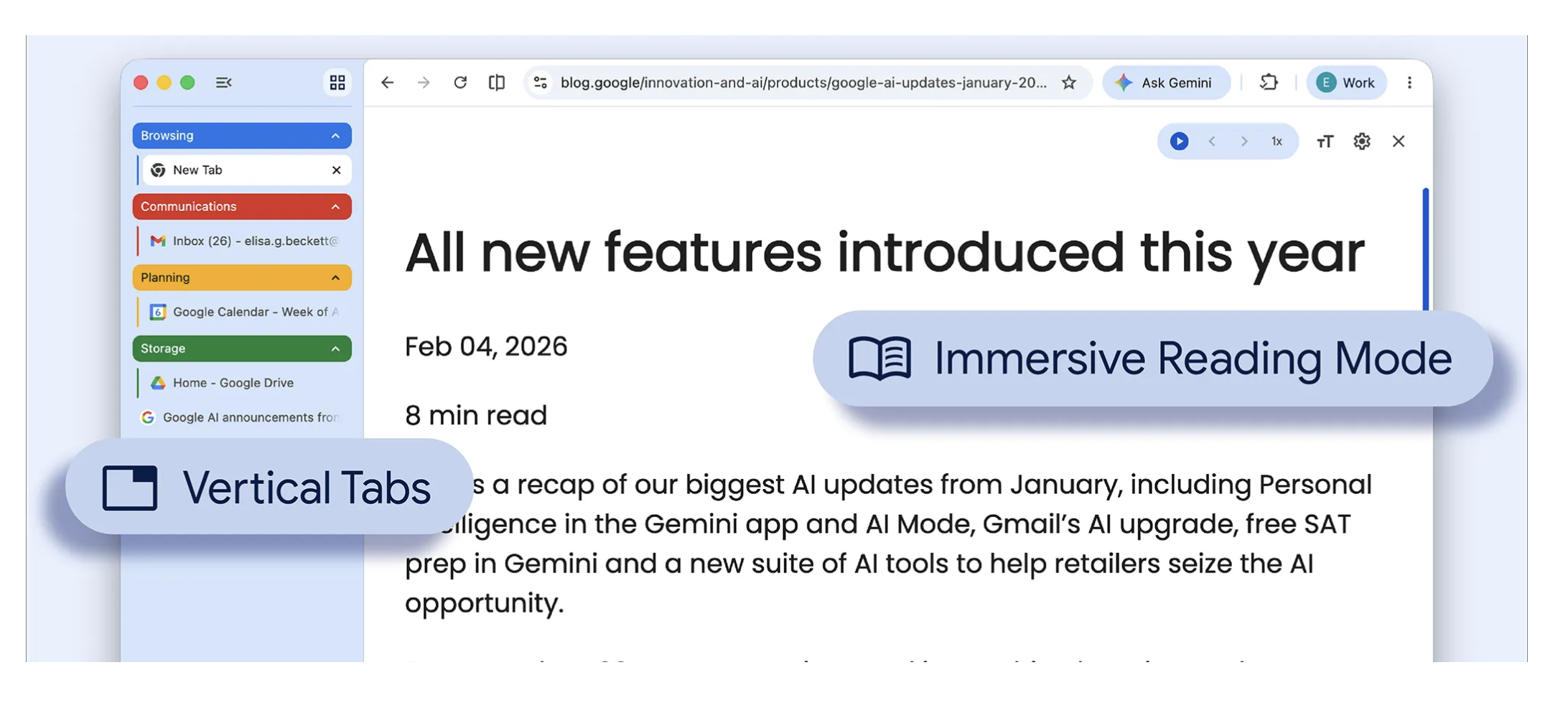Reload the current page
This screenshot has width=1568, height=721.
point(460,83)
